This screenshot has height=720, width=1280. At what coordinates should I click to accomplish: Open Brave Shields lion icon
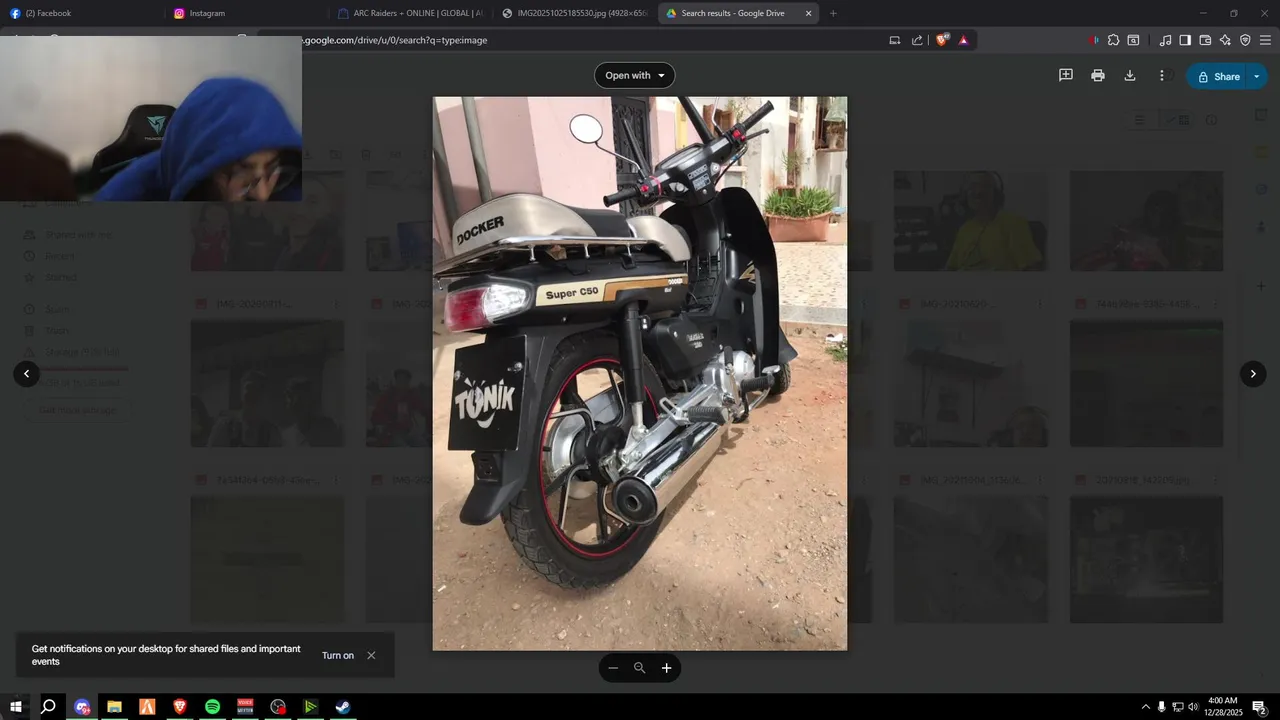click(942, 40)
